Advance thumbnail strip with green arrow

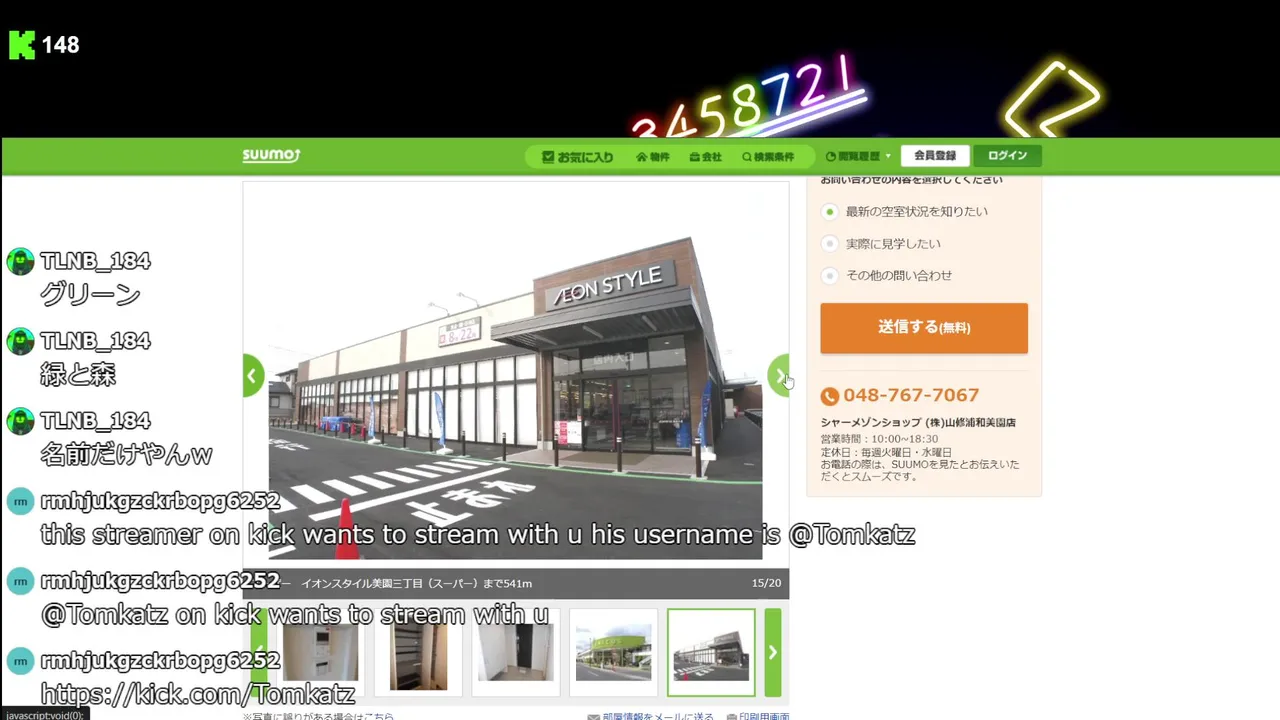(x=772, y=652)
